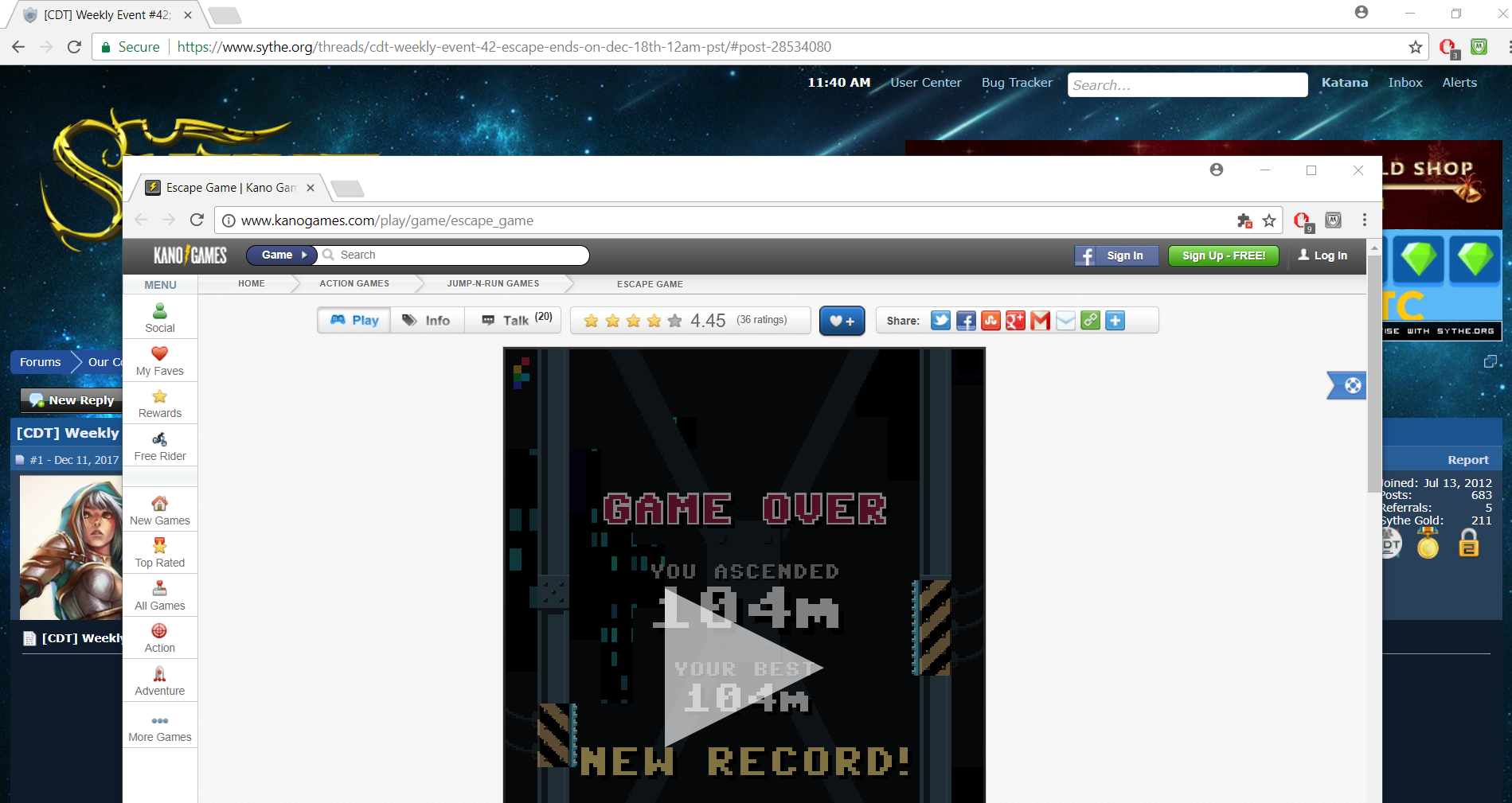Open Sythe Inbox

click(1405, 83)
